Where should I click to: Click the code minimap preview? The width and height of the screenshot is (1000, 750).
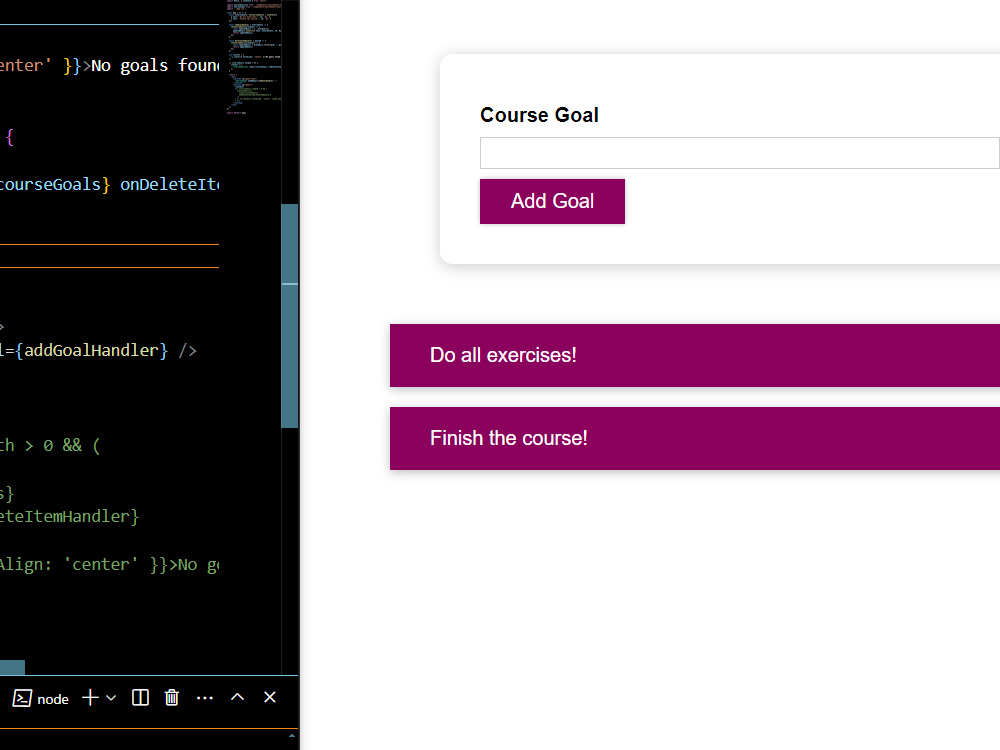(x=254, y=57)
